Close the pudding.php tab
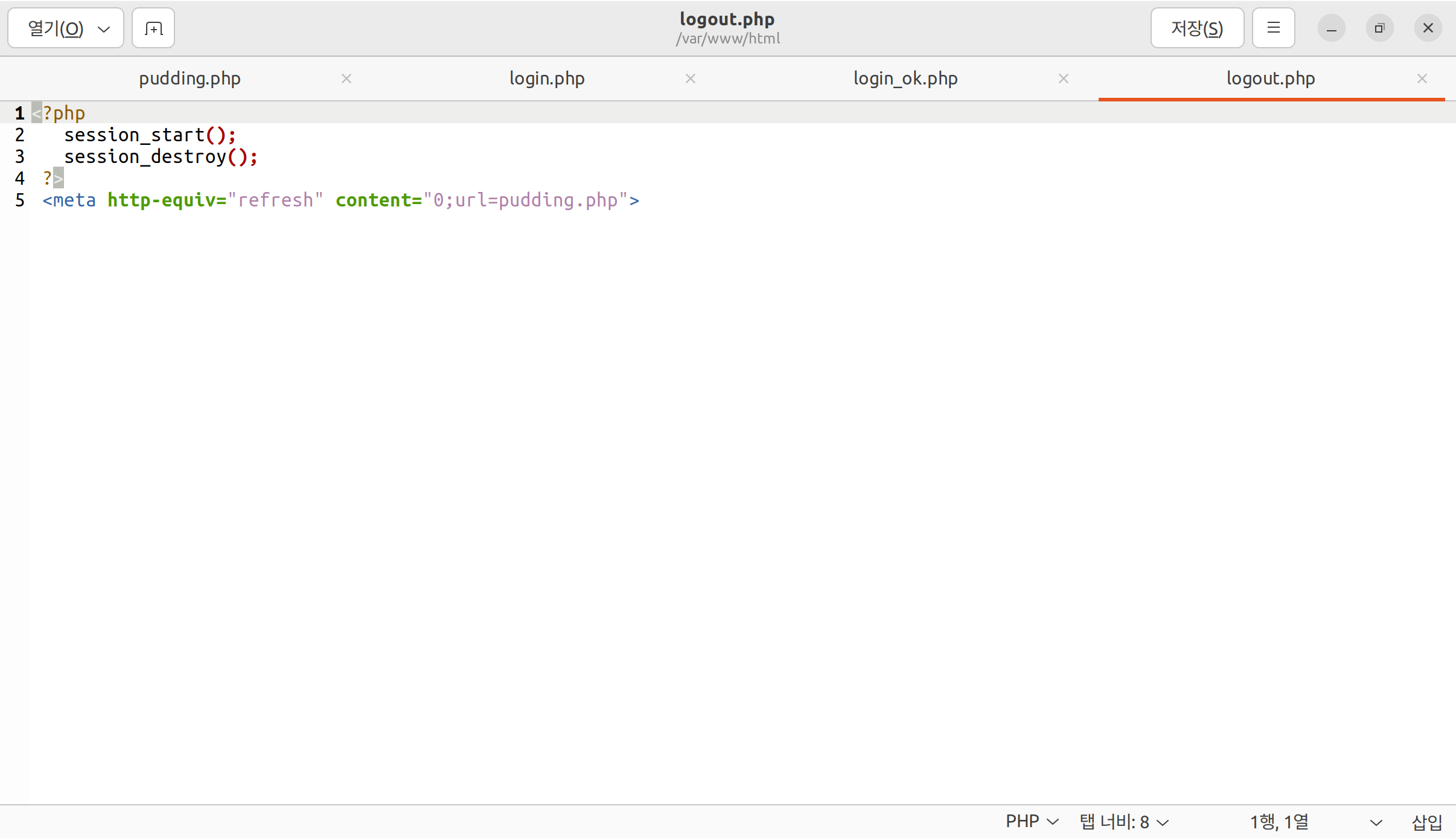1456x838 pixels. pyautogui.click(x=346, y=78)
